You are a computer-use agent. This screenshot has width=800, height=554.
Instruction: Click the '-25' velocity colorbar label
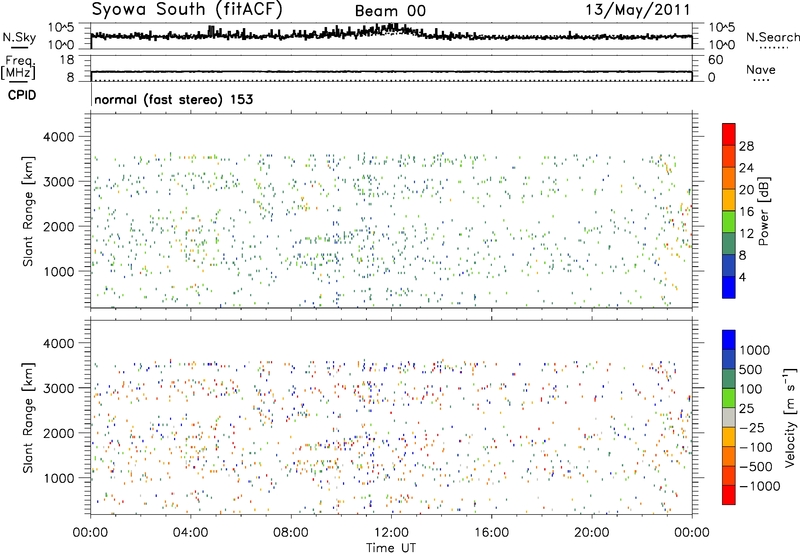click(x=753, y=427)
